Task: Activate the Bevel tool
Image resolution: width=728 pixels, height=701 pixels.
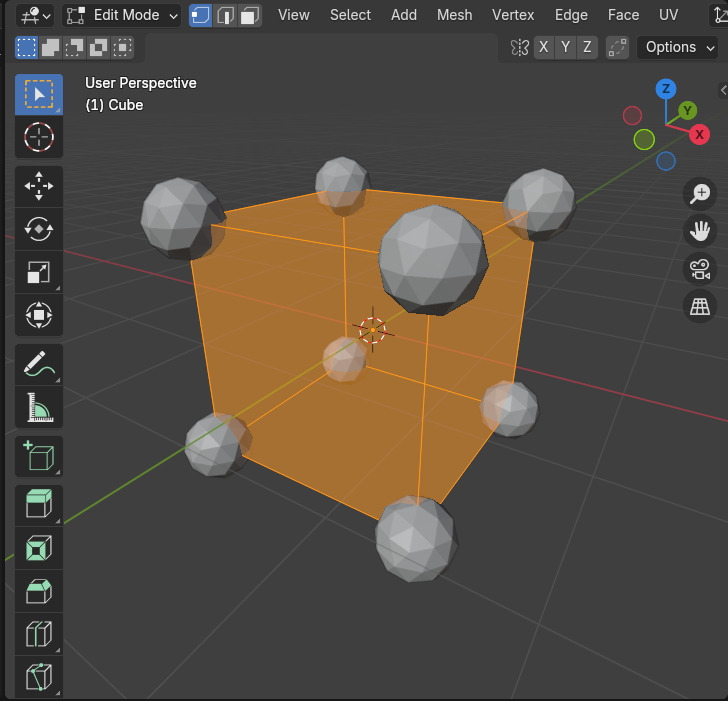Action: (39, 591)
